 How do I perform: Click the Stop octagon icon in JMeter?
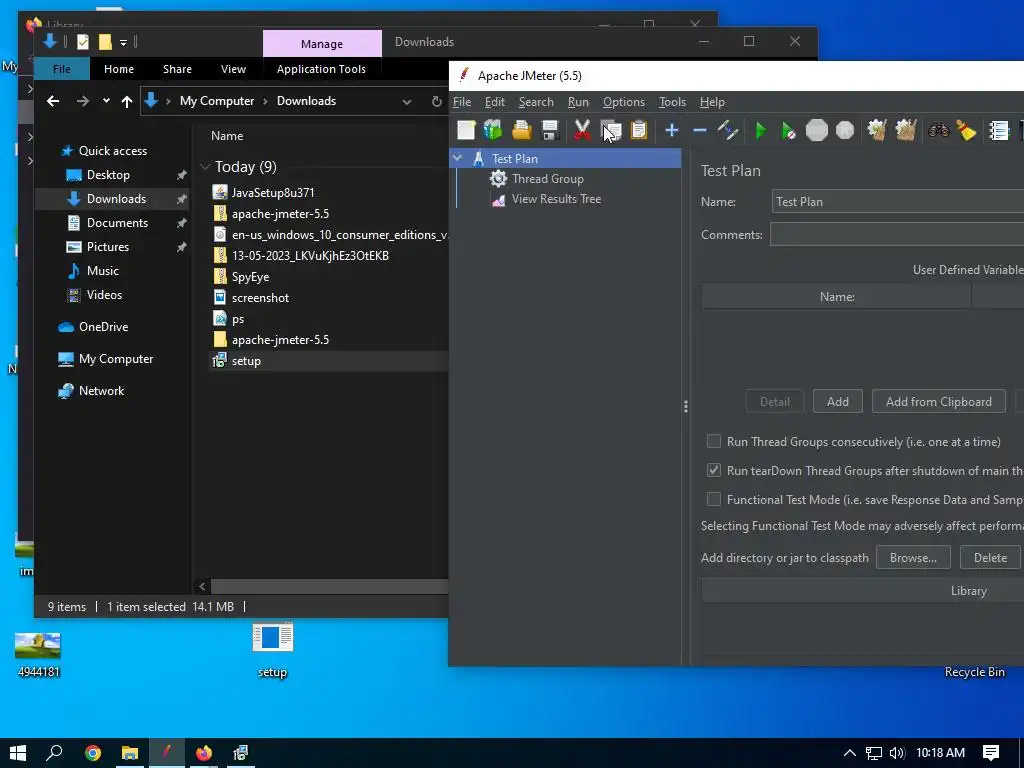pos(816,130)
